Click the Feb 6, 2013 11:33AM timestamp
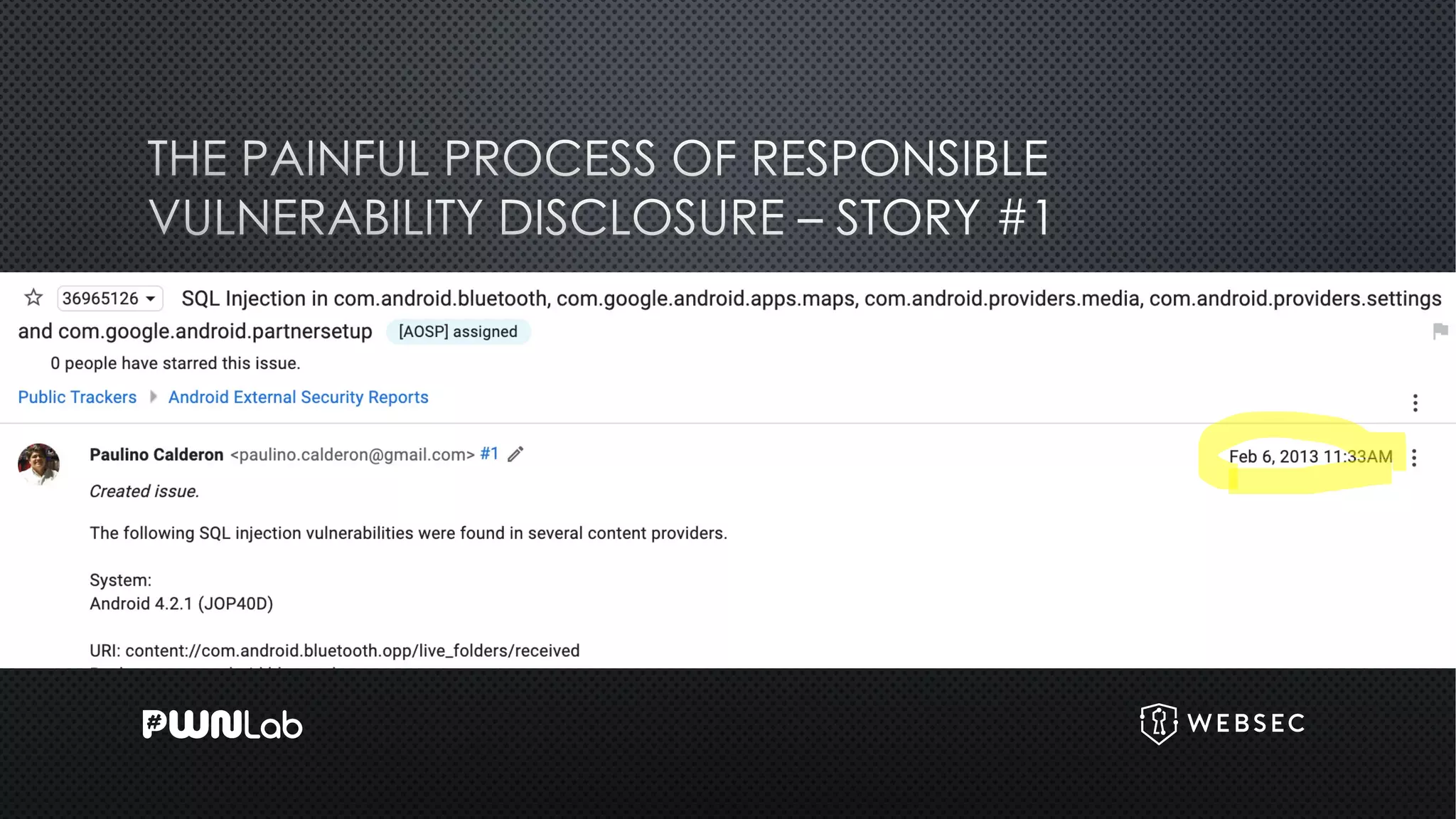This screenshot has height=819, width=1456. [1310, 456]
